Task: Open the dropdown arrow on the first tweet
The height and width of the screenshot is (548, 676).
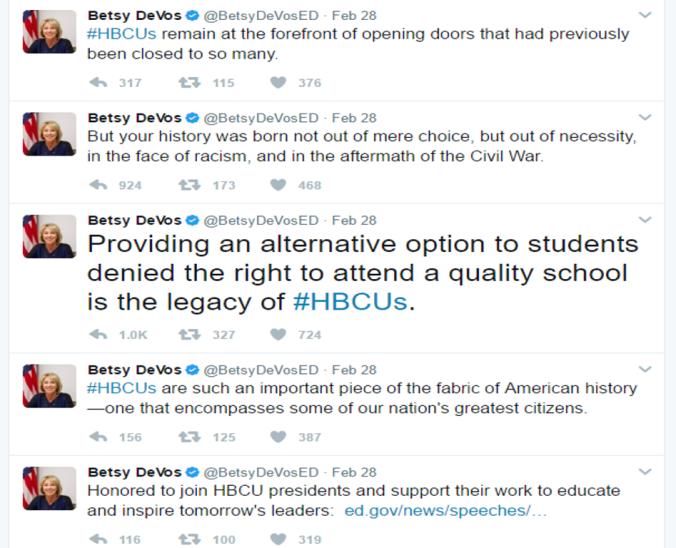Action: click(645, 16)
